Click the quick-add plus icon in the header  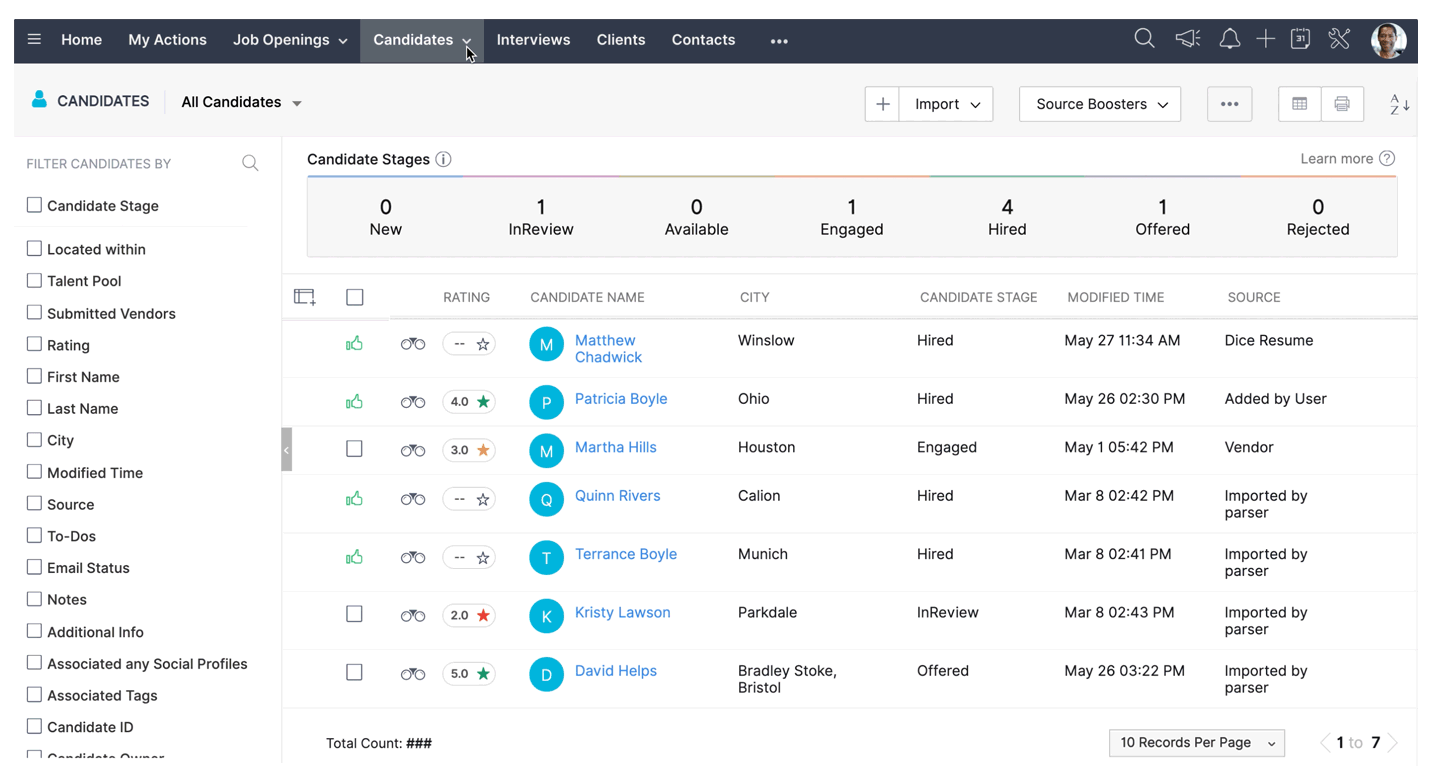[1265, 39]
